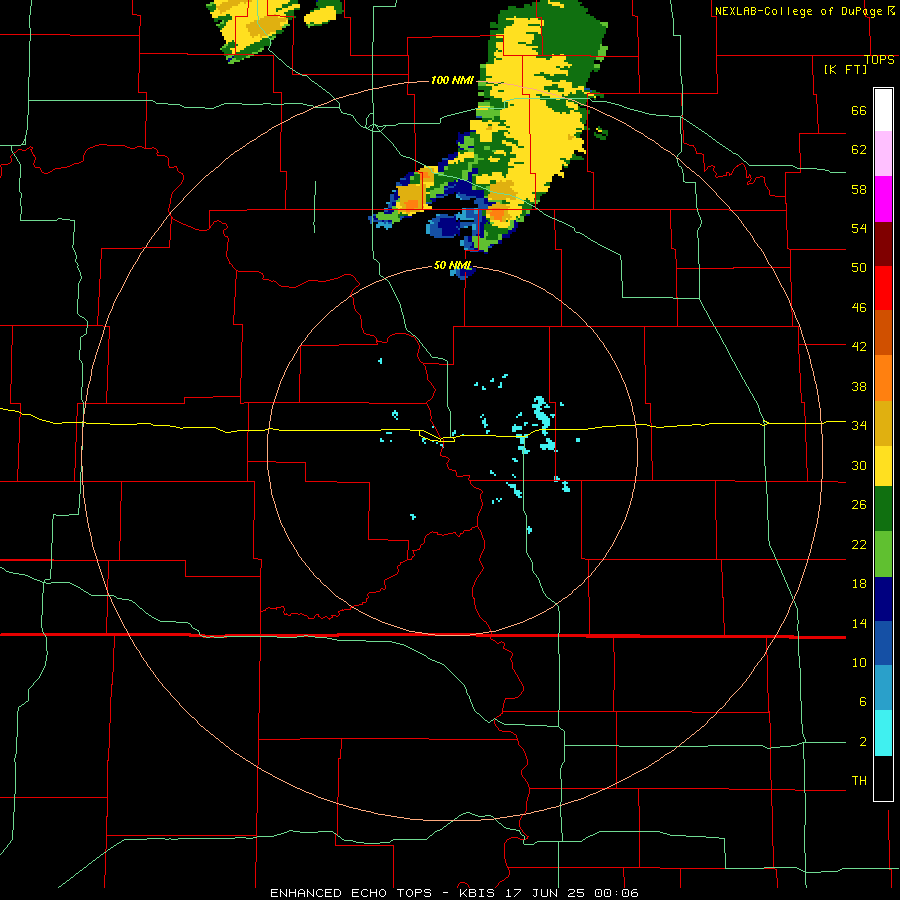Image resolution: width=900 pixels, height=900 pixels.
Task: Click the light blue legend swatch
Action: point(883,688)
